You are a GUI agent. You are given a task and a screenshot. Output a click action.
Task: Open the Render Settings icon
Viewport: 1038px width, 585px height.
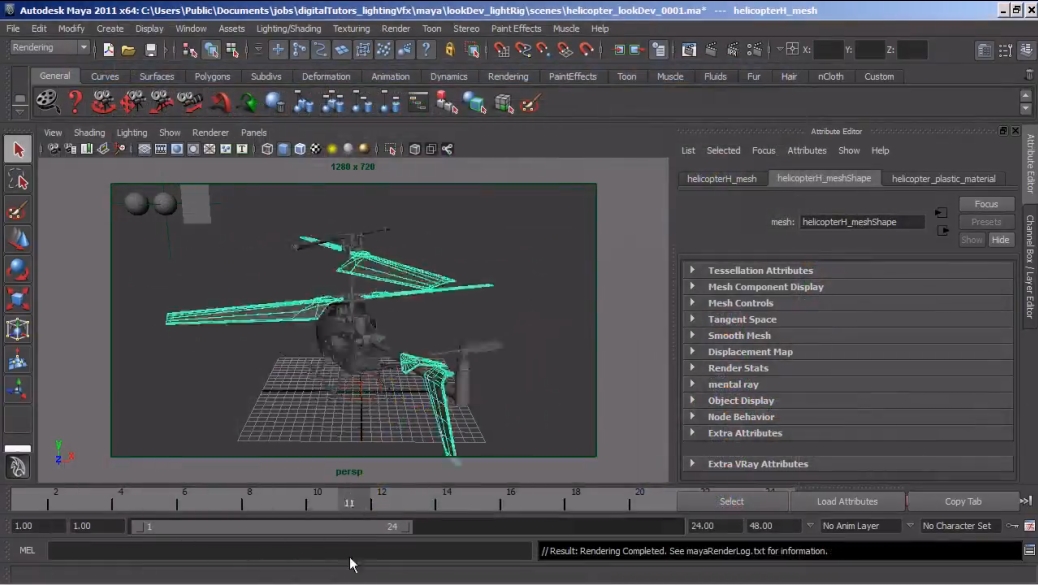pyautogui.click(x=754, y=50)
